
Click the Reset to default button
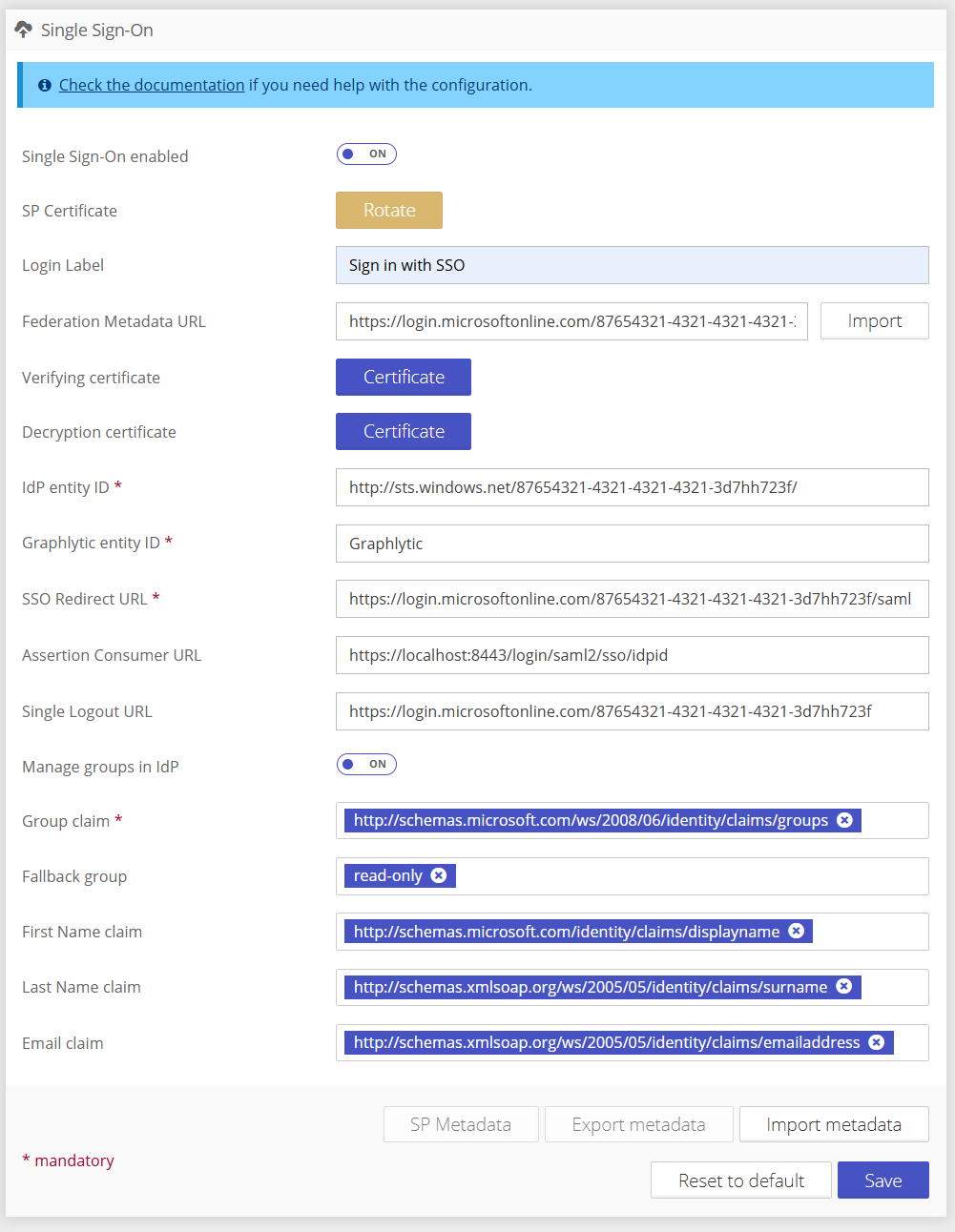point(741,1181)
